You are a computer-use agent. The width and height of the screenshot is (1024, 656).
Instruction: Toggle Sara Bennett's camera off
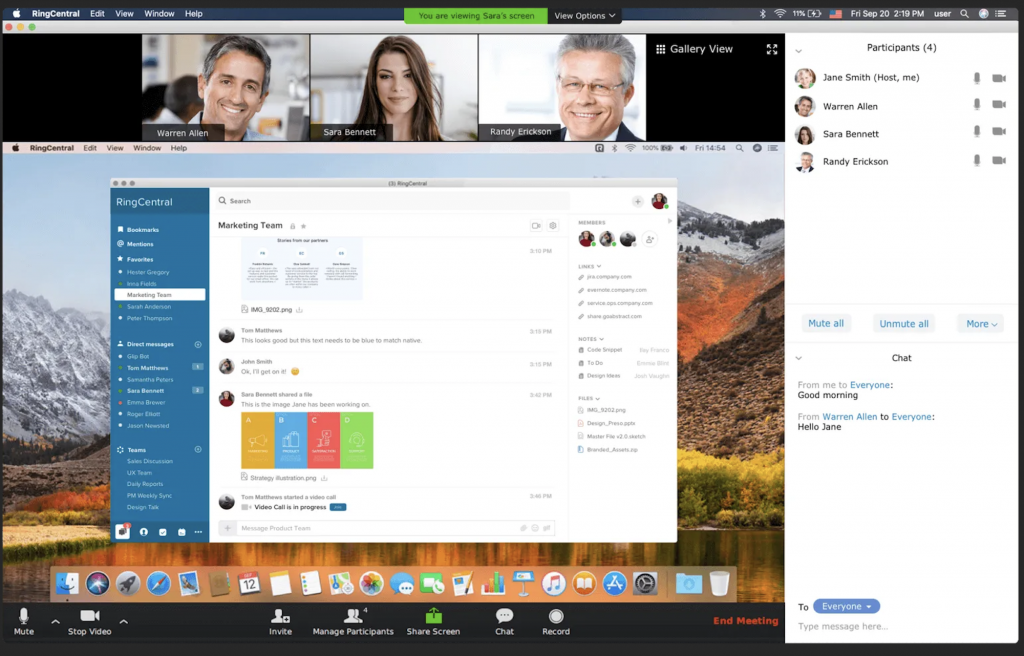click(999, 133)
